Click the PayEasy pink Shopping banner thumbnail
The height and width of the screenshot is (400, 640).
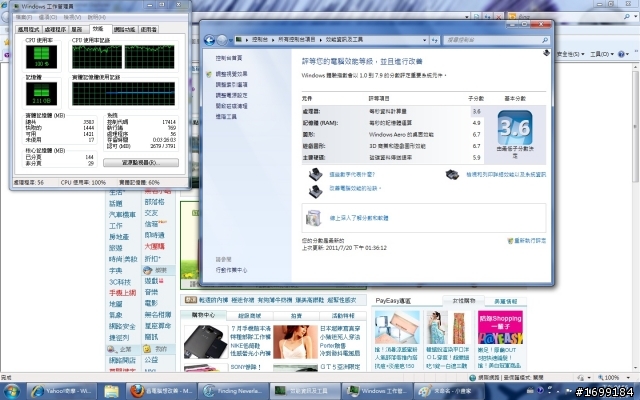[x=500, y=327]
